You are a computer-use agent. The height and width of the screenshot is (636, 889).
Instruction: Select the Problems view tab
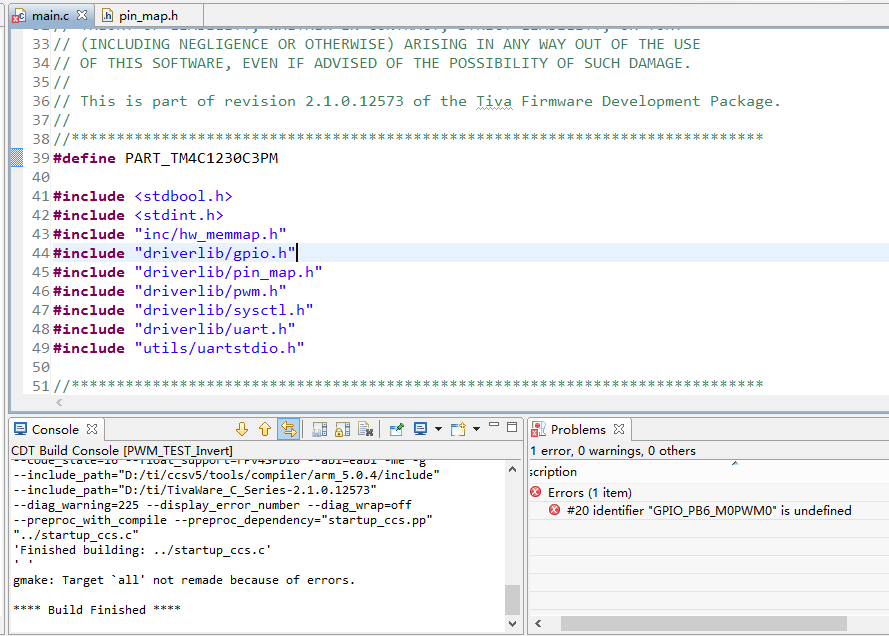[x=578, y=430]
